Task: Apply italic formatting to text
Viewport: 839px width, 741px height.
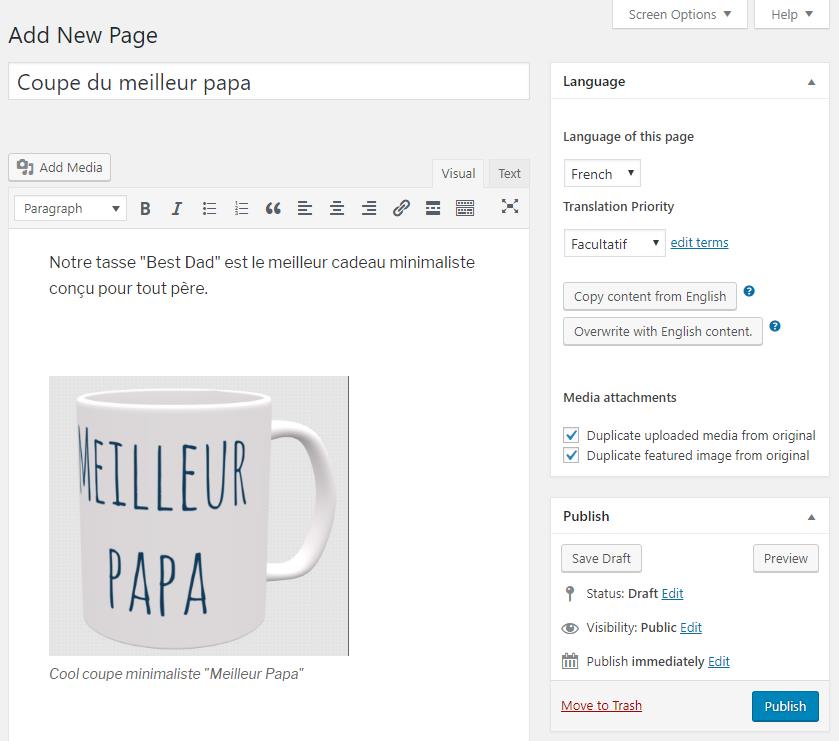Action: [x=177, y=208]
